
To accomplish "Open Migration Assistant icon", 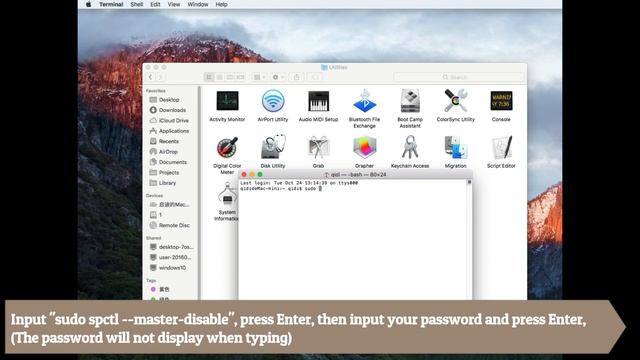I will click(x=456, y=147).
